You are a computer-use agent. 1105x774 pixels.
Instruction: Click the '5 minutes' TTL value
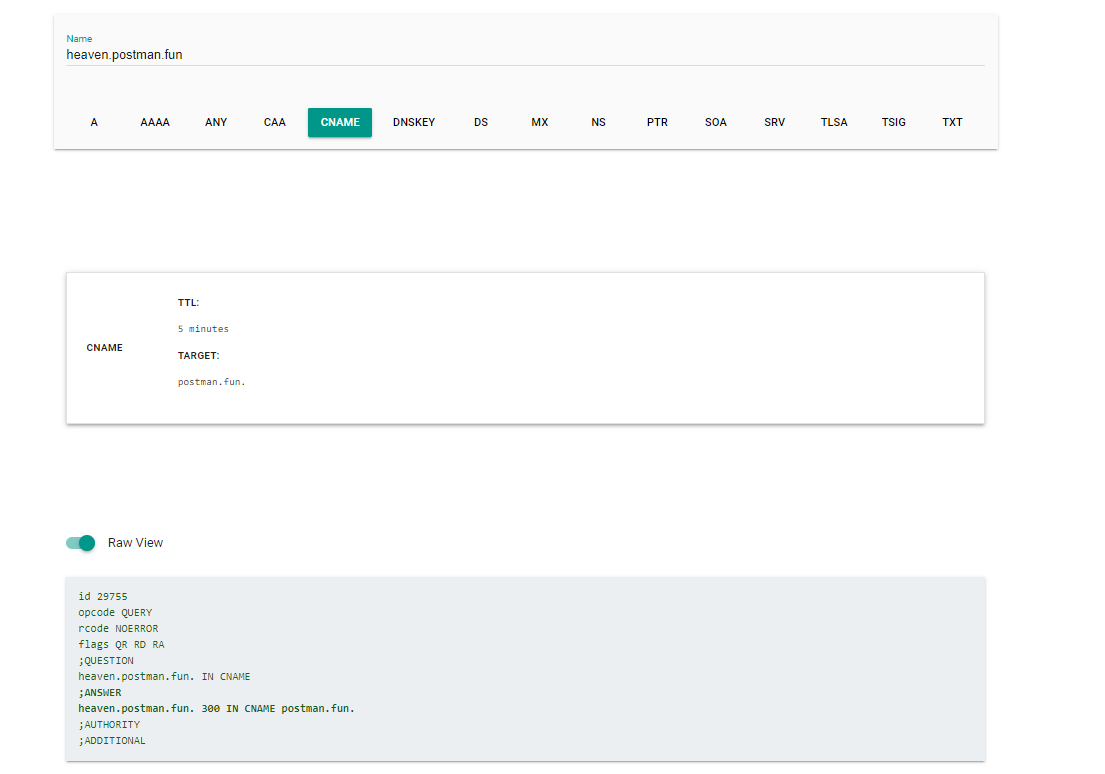click(203, 328)
